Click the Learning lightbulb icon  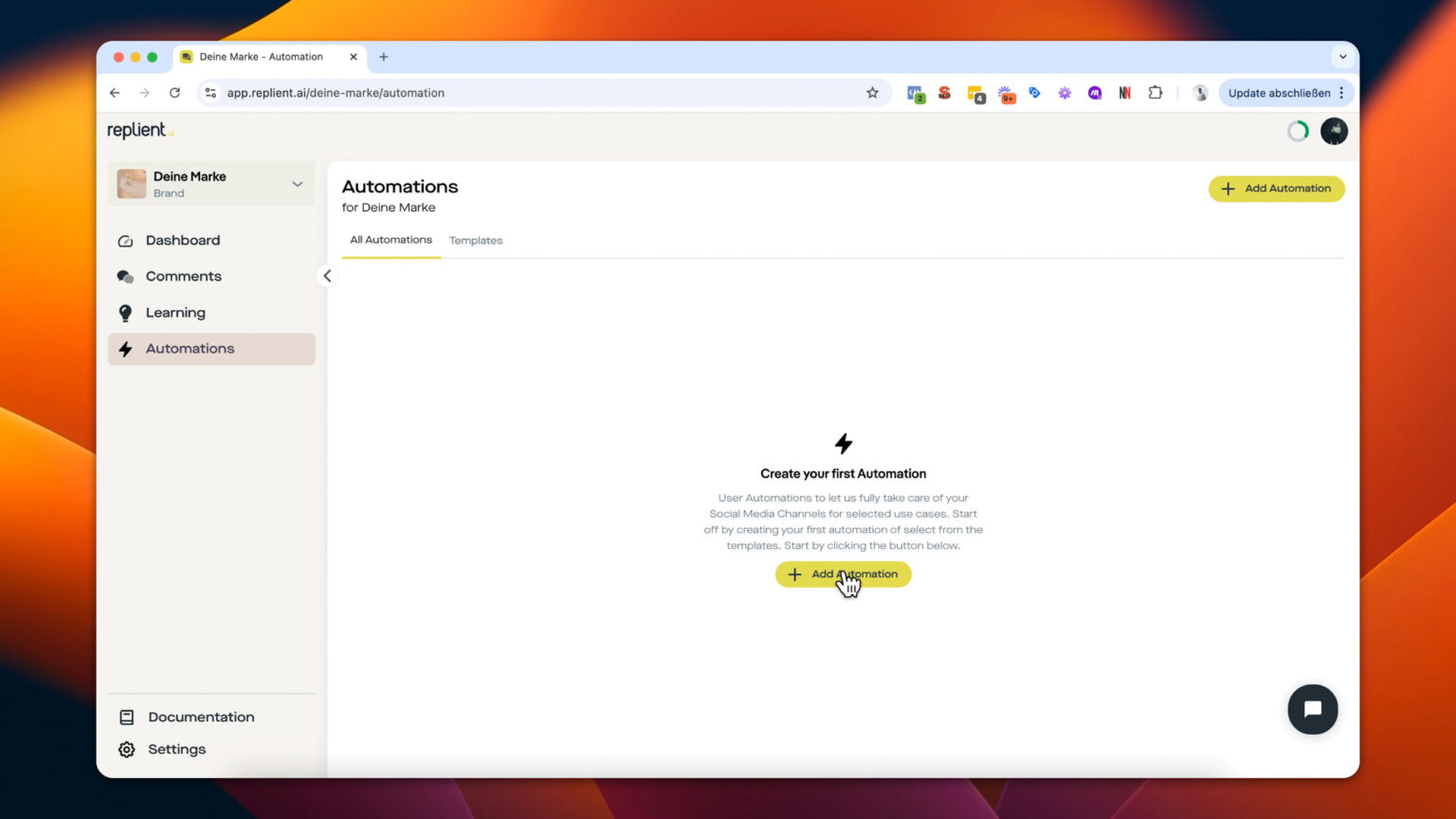(x=126, y=312)
